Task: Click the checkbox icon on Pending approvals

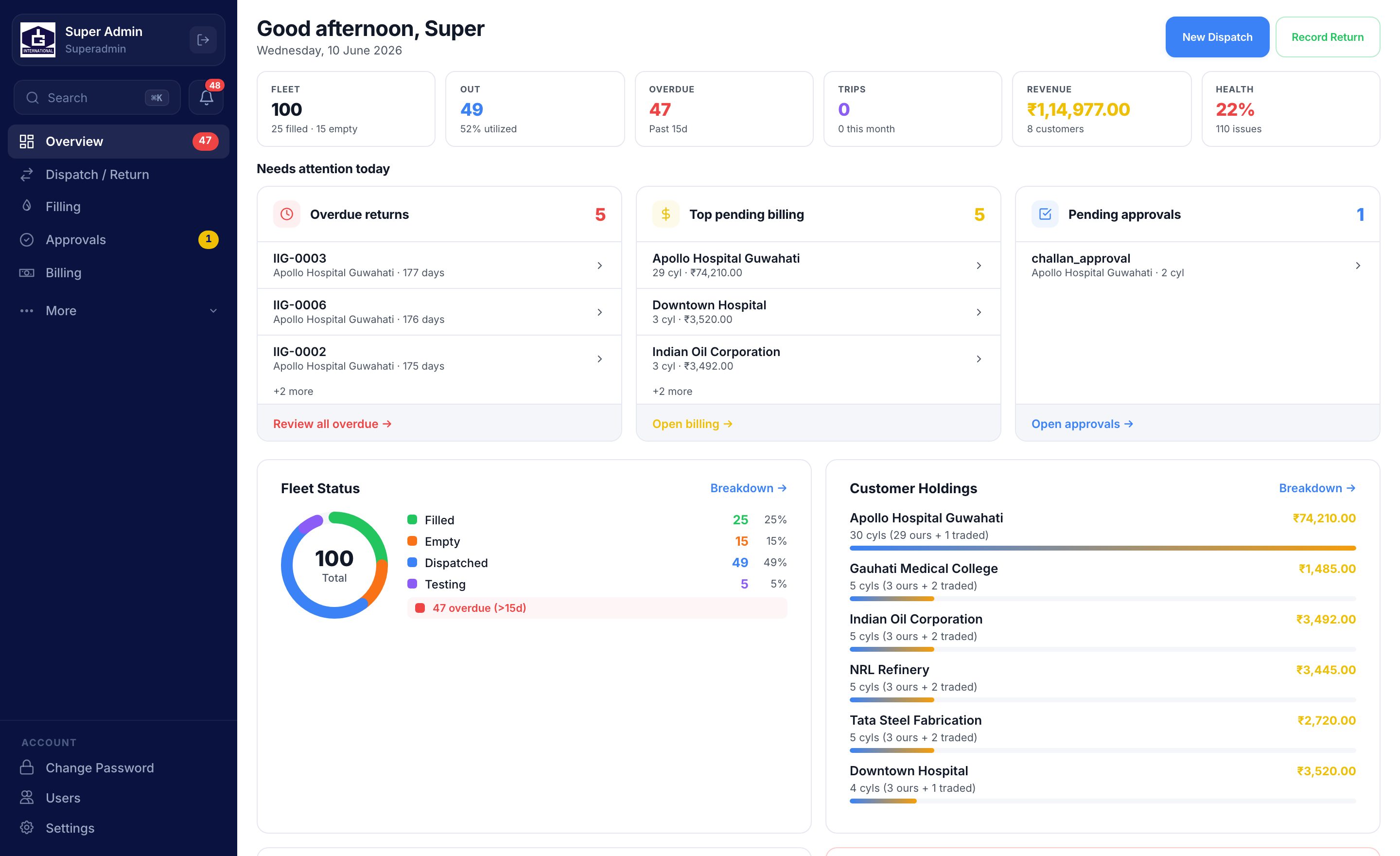Action: [1045, 214]
